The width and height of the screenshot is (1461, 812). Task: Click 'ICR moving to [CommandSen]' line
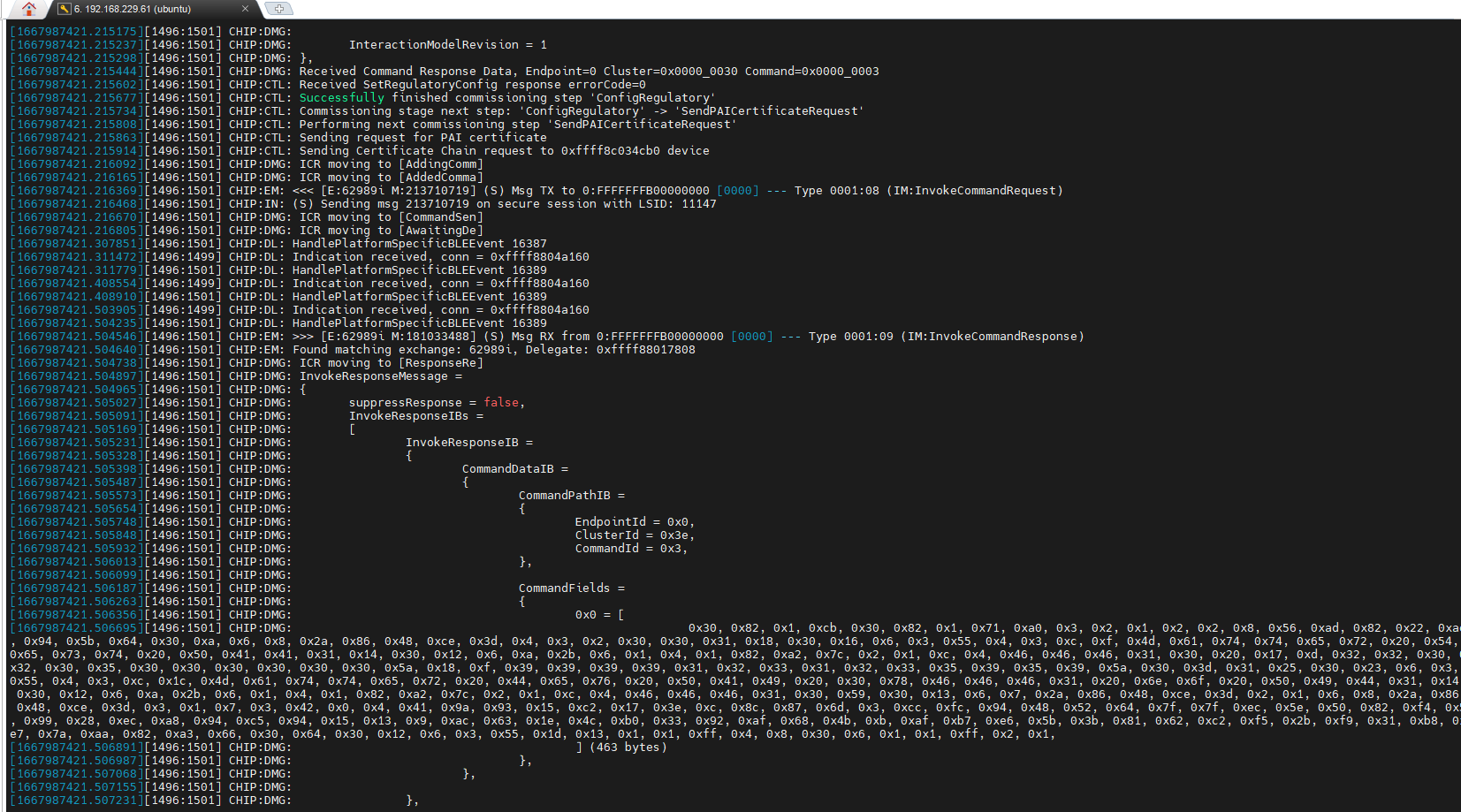tap(392, 217)
